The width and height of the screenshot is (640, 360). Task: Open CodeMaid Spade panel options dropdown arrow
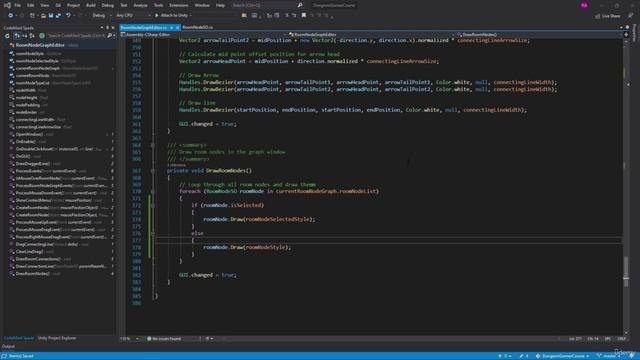click(x=102, y=28)
